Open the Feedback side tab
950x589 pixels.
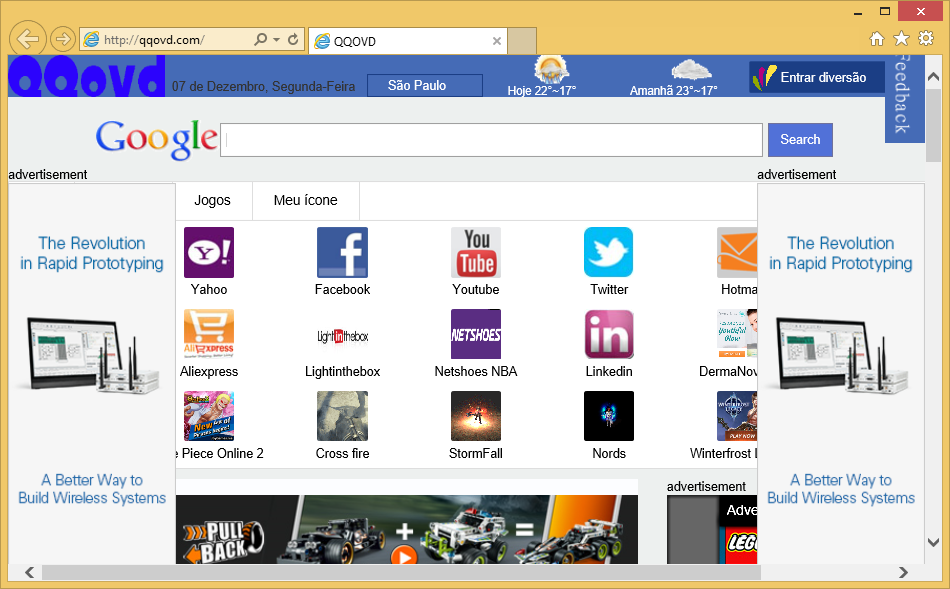904,98
